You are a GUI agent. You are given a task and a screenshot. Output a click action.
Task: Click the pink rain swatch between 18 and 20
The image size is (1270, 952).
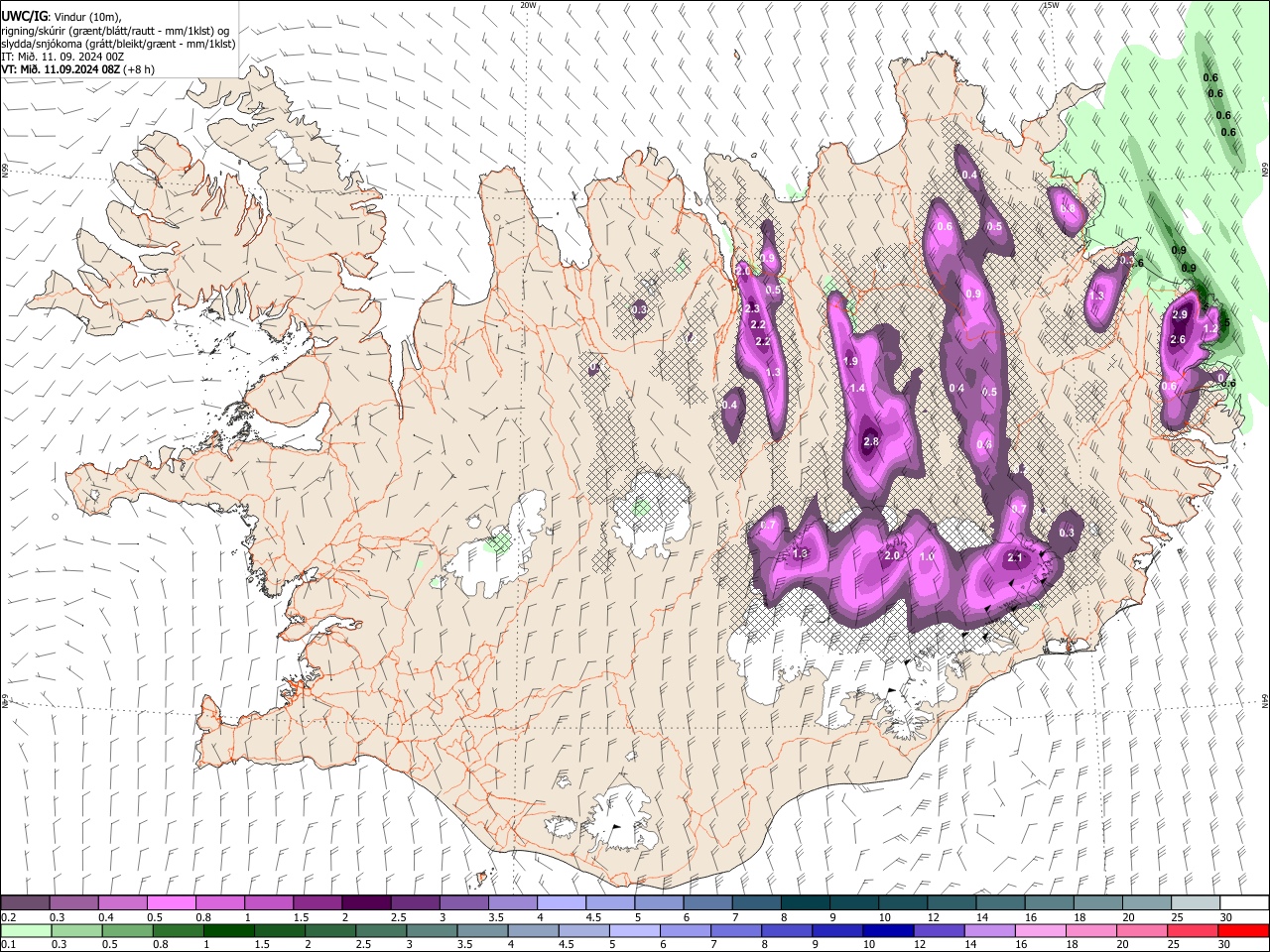tap(1089, 930)
